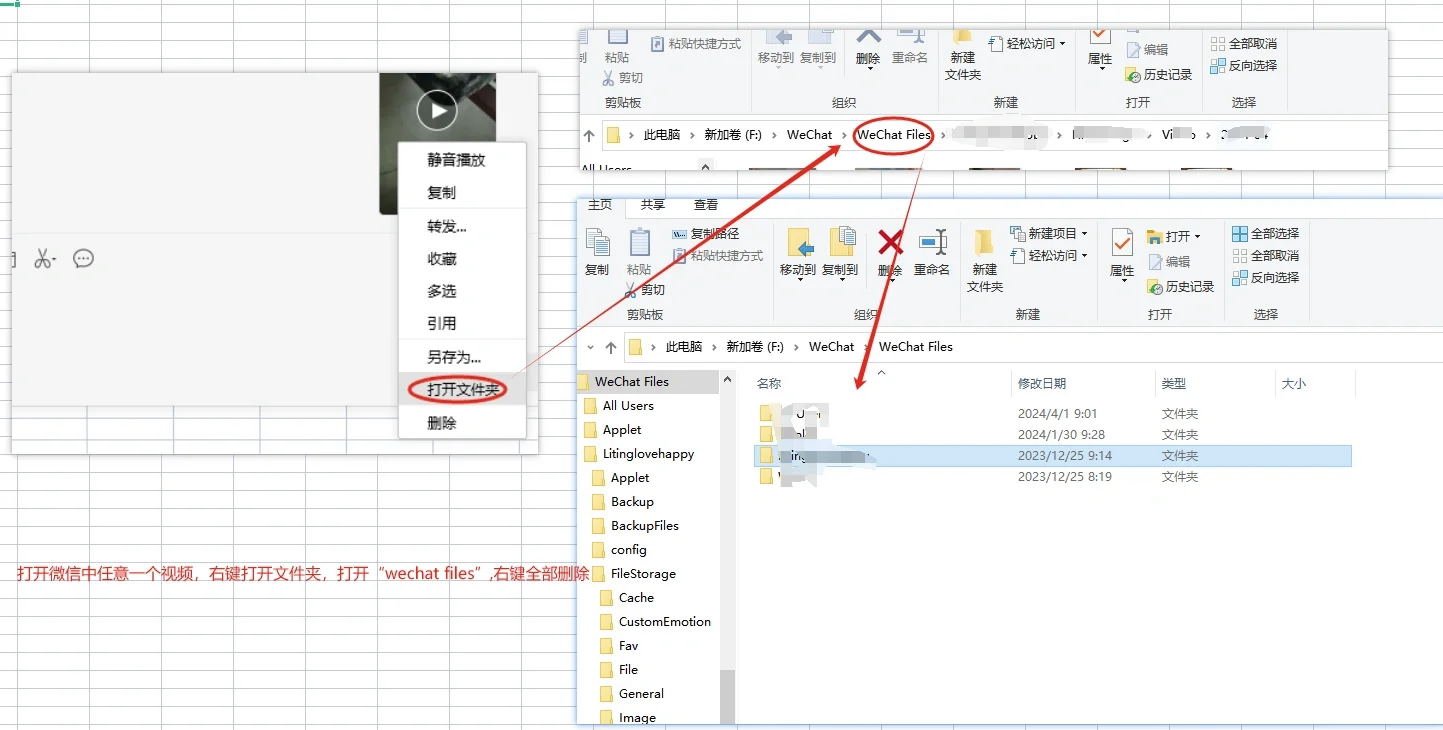Click 另存为... in the context menu

pos(454,357)
